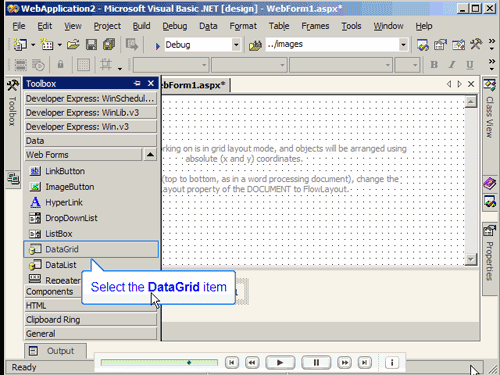Open the General toolbox category

[91, 334]
